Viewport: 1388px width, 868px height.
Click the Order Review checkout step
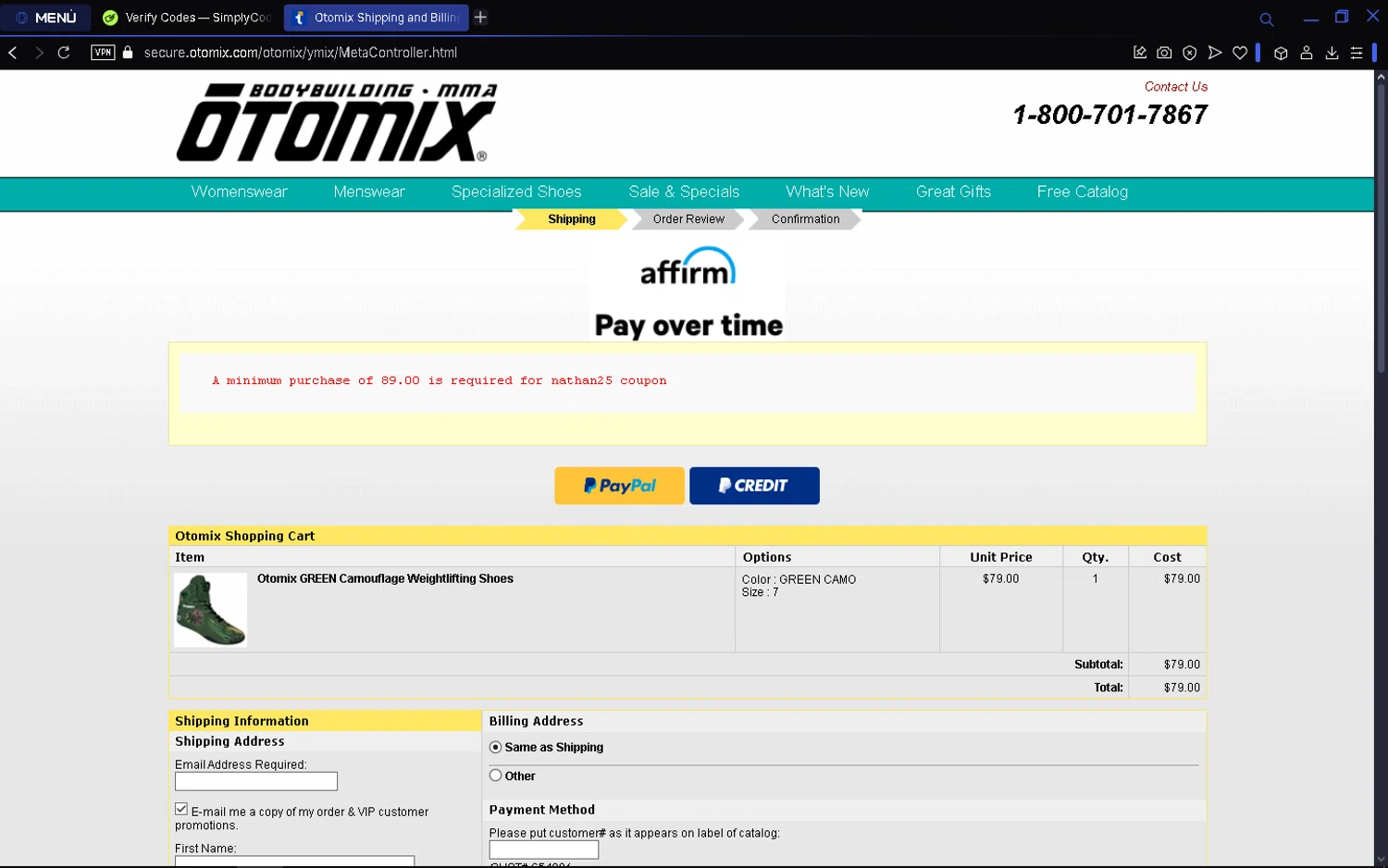tap(688, 219)
